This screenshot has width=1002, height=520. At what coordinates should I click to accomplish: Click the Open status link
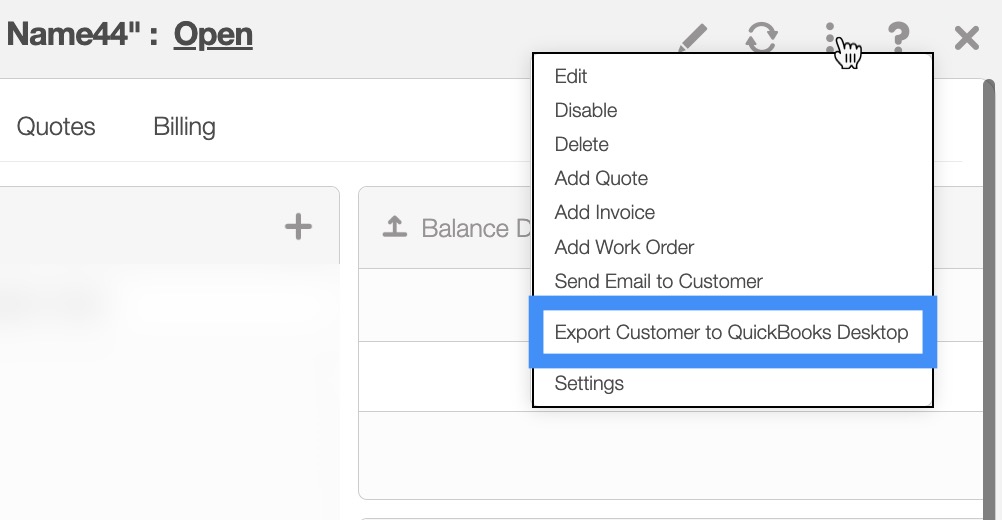click(x=213, y=35)
